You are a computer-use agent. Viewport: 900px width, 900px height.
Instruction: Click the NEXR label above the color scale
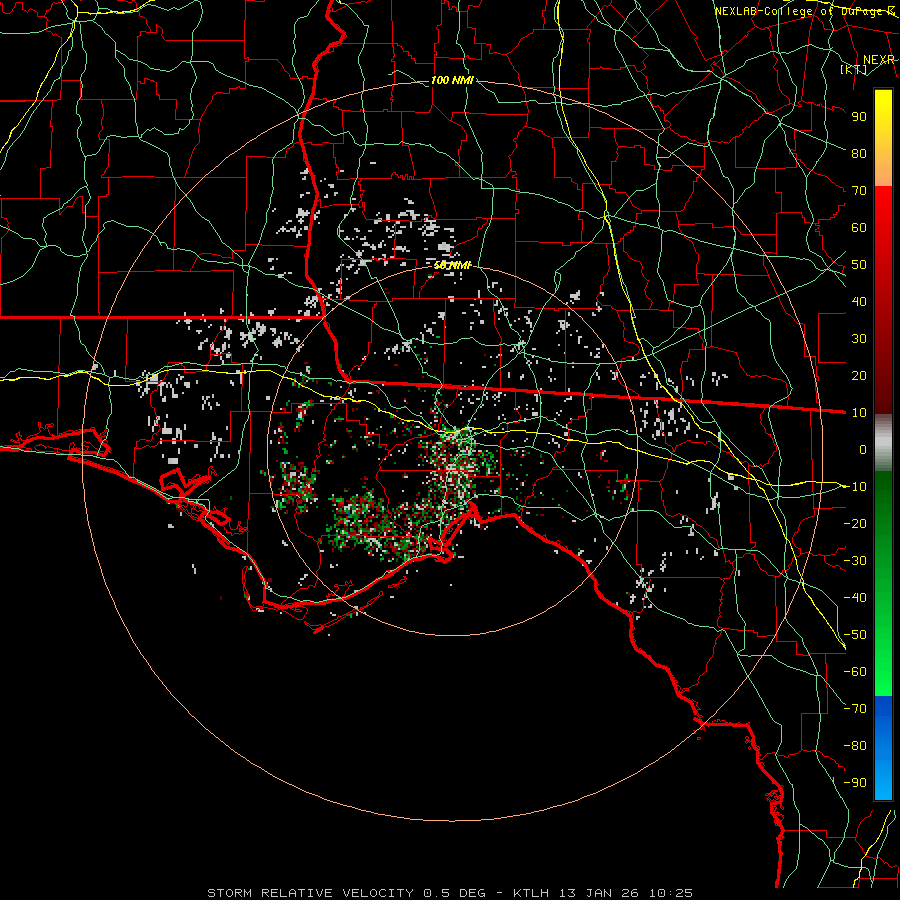(x=878, y=60)
